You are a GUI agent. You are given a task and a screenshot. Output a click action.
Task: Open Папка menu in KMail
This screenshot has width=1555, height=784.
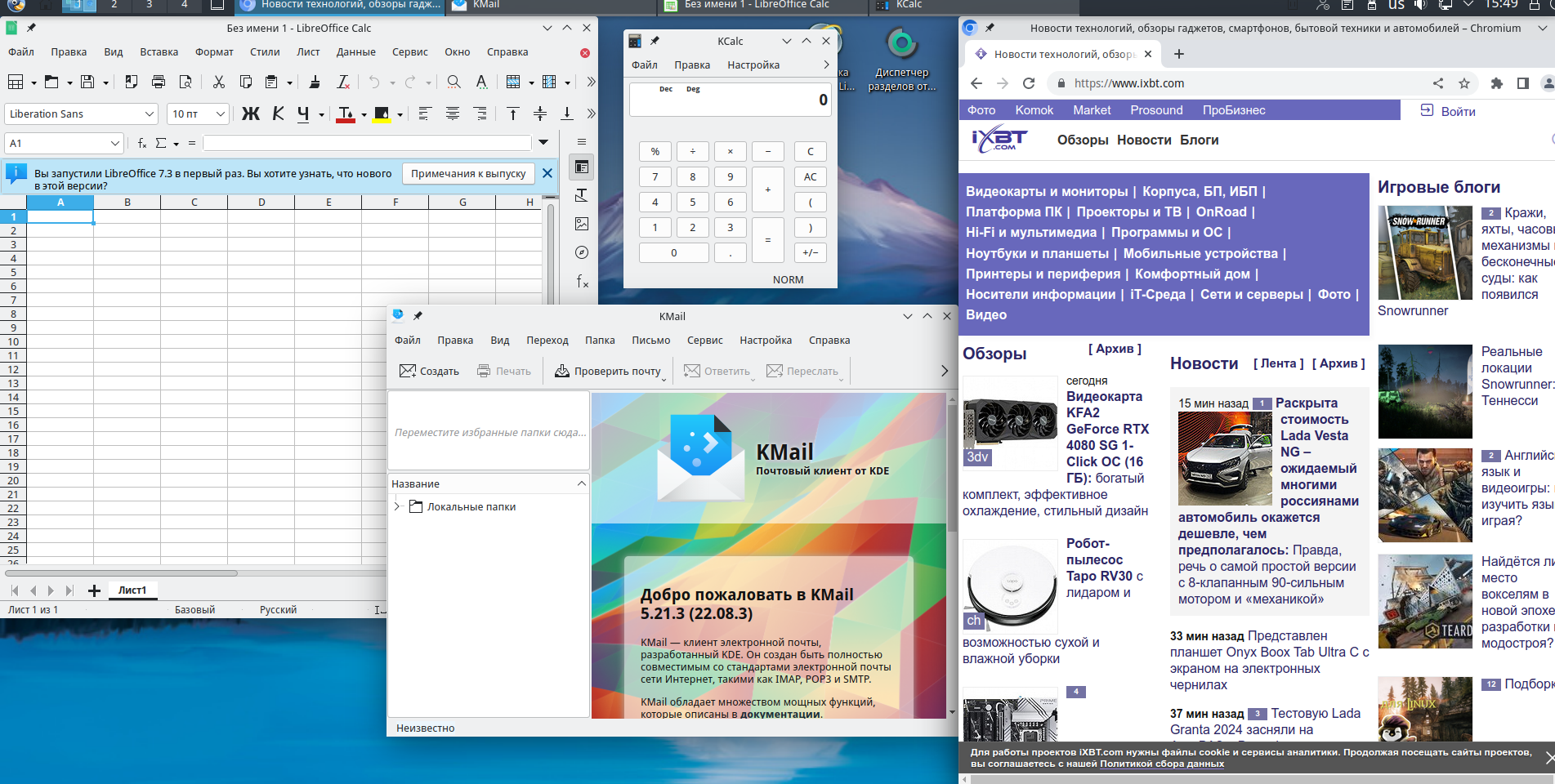point(600,341)
